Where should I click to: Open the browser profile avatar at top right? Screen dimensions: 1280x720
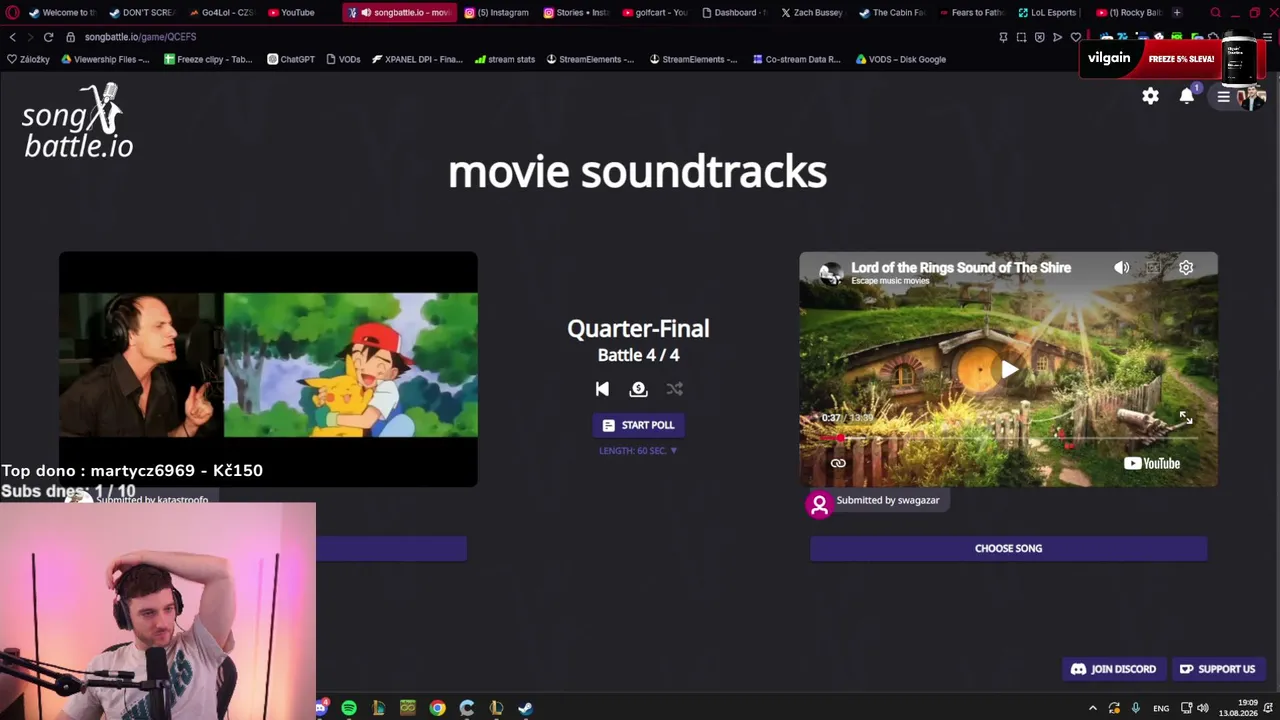click(1250, 97)
